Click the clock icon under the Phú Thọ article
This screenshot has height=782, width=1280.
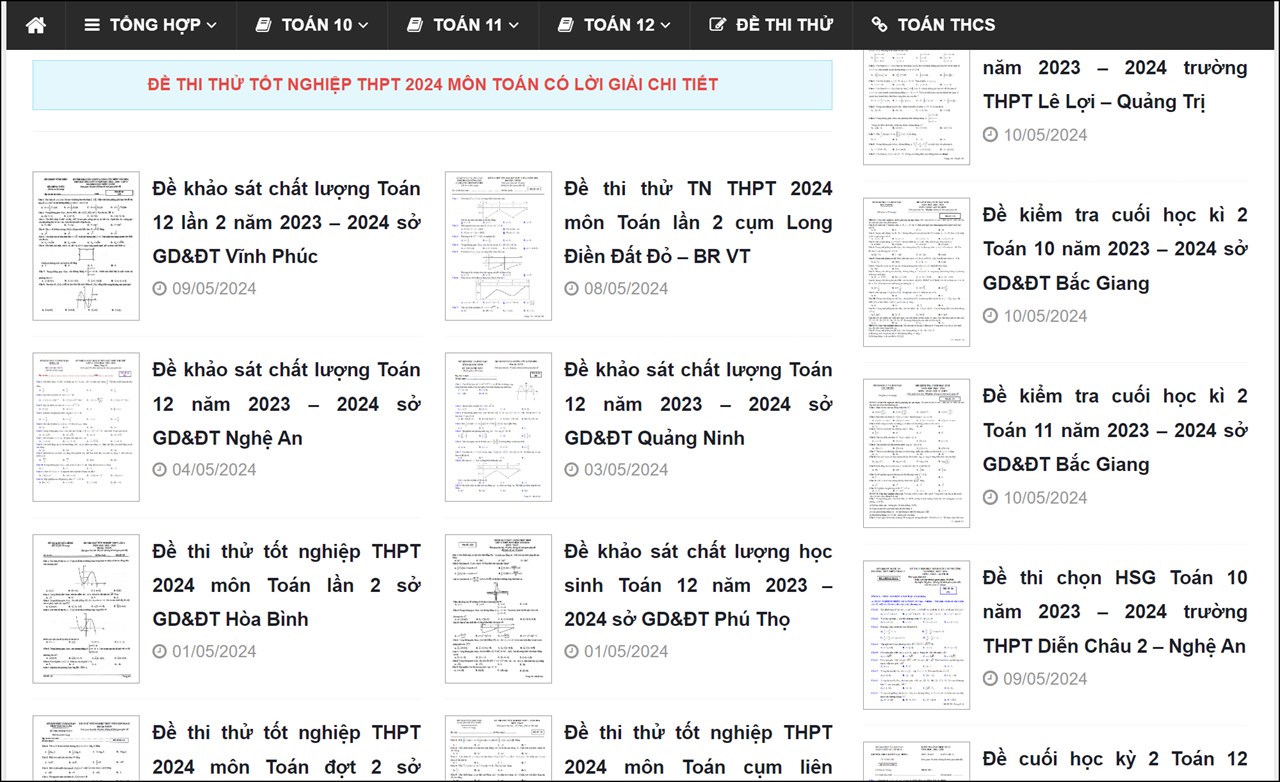572,652
